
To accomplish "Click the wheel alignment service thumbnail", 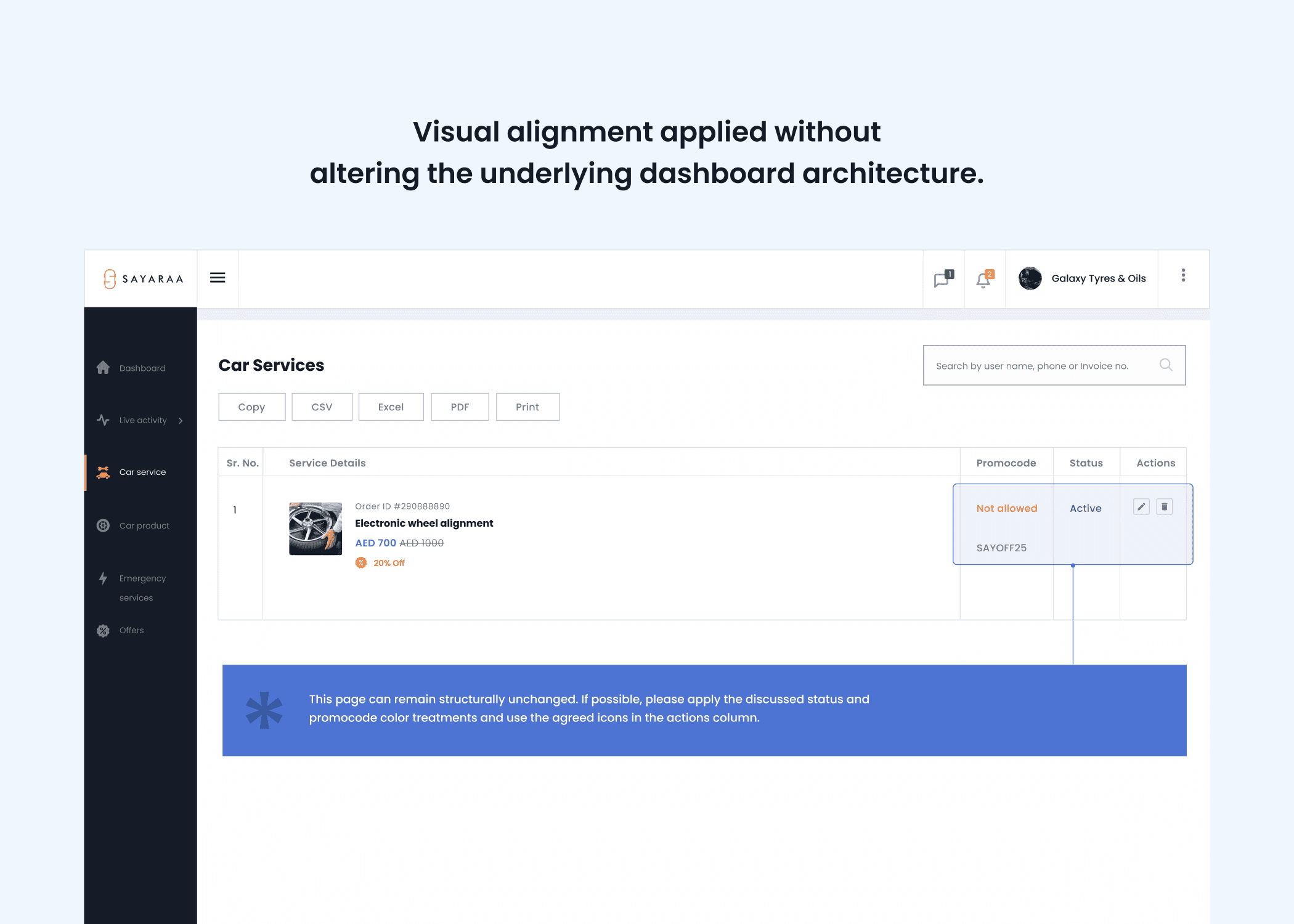I will [x=315, y=529].
